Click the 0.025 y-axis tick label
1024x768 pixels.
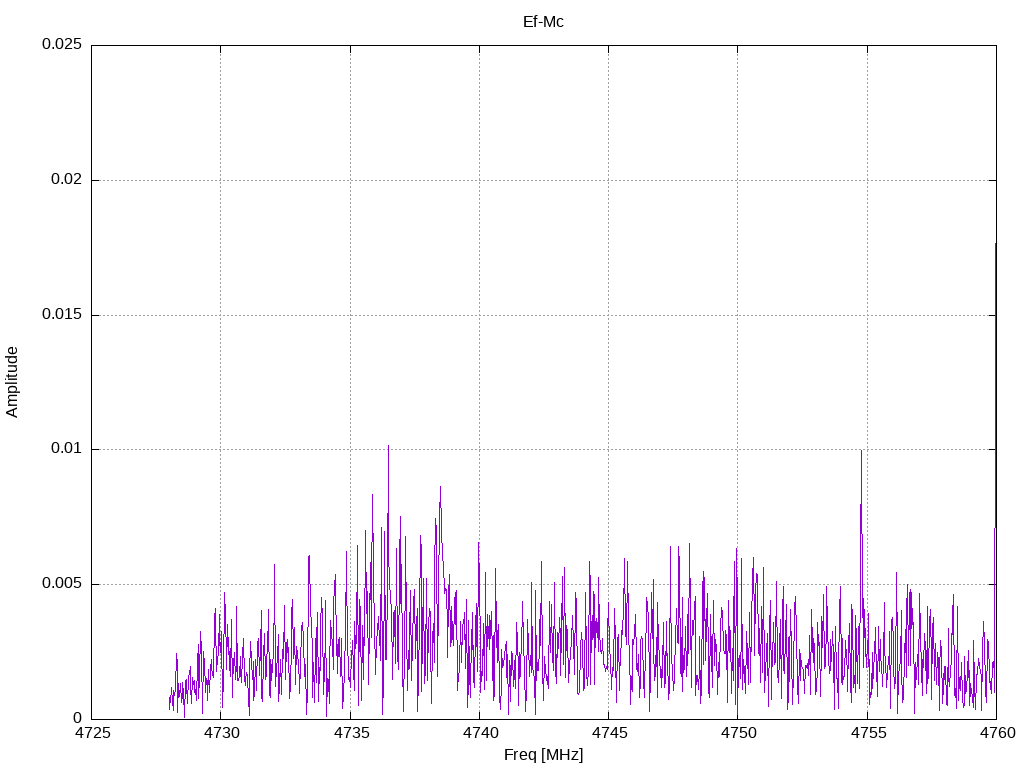(61, 45)
